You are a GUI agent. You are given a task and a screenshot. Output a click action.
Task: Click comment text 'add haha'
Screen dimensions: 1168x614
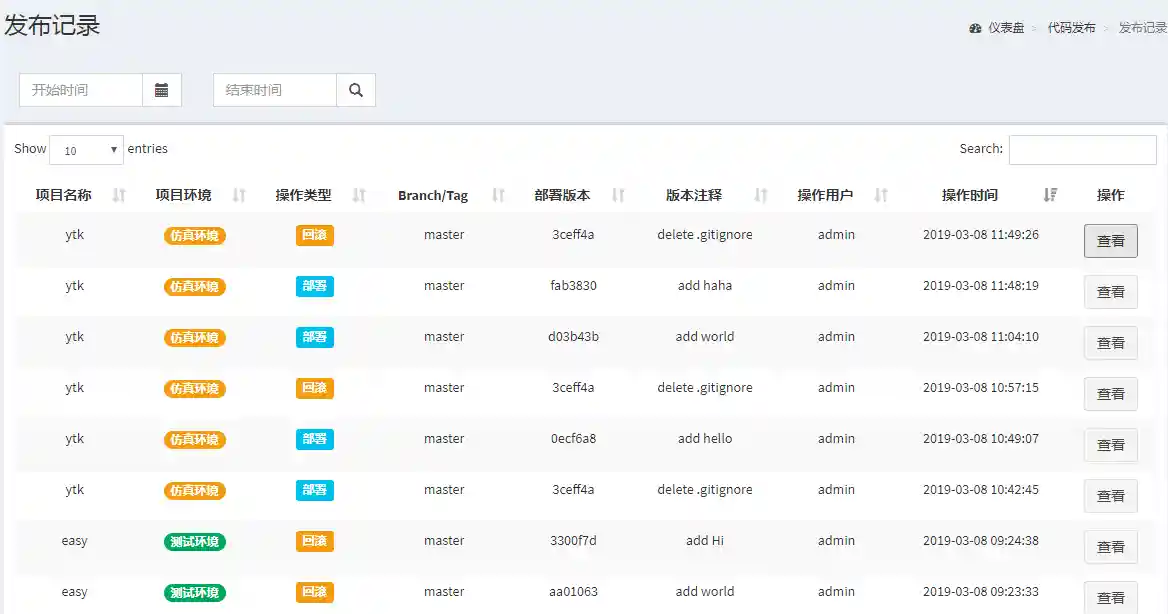click(705, 285)
